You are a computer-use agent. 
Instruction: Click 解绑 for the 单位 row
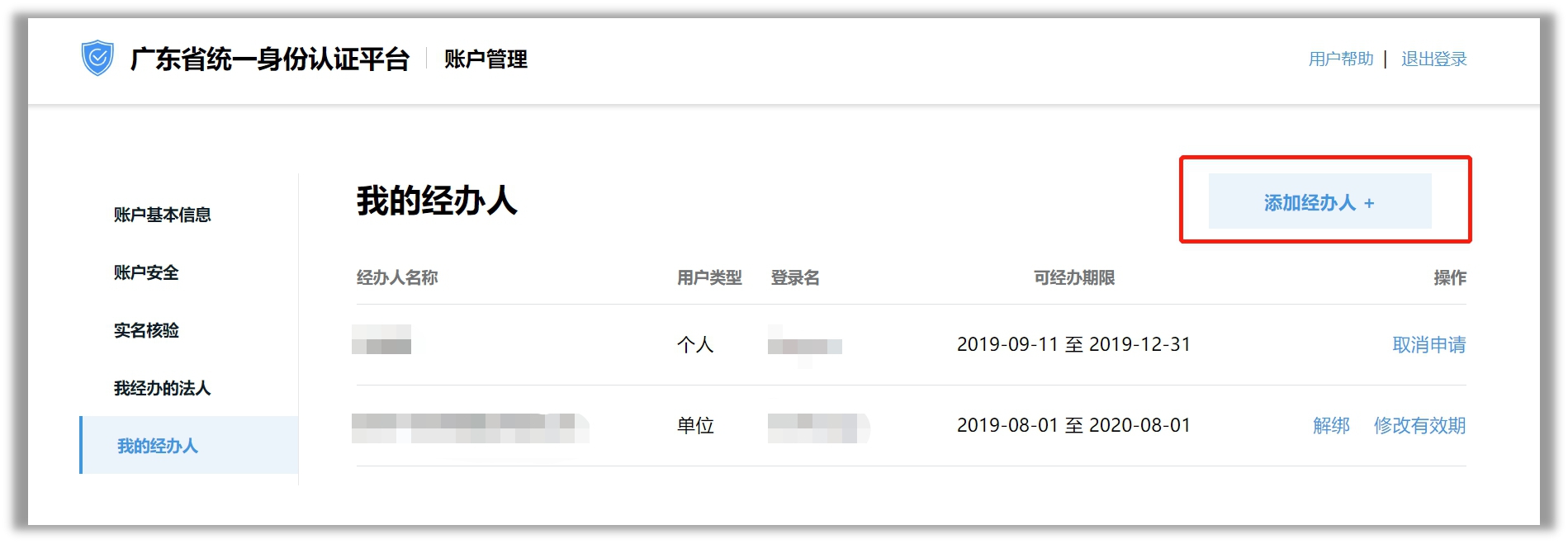click(x=1331, y=426)
